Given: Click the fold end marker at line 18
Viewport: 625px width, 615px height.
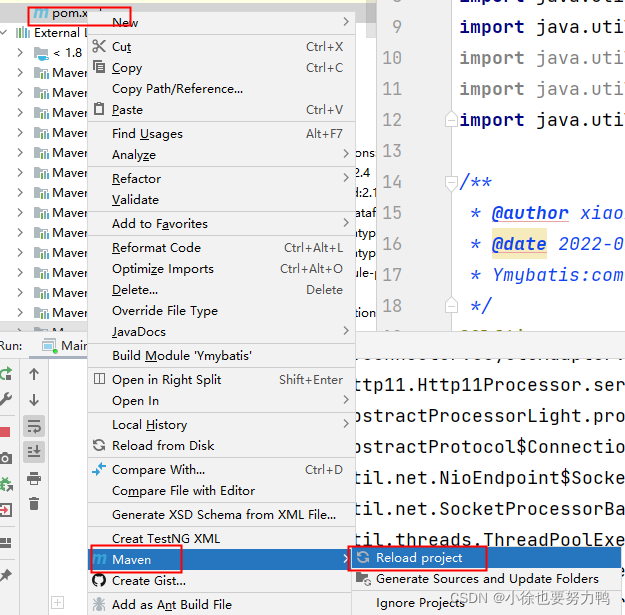Looking at the screenshot, I should click(x=451, y=305).
